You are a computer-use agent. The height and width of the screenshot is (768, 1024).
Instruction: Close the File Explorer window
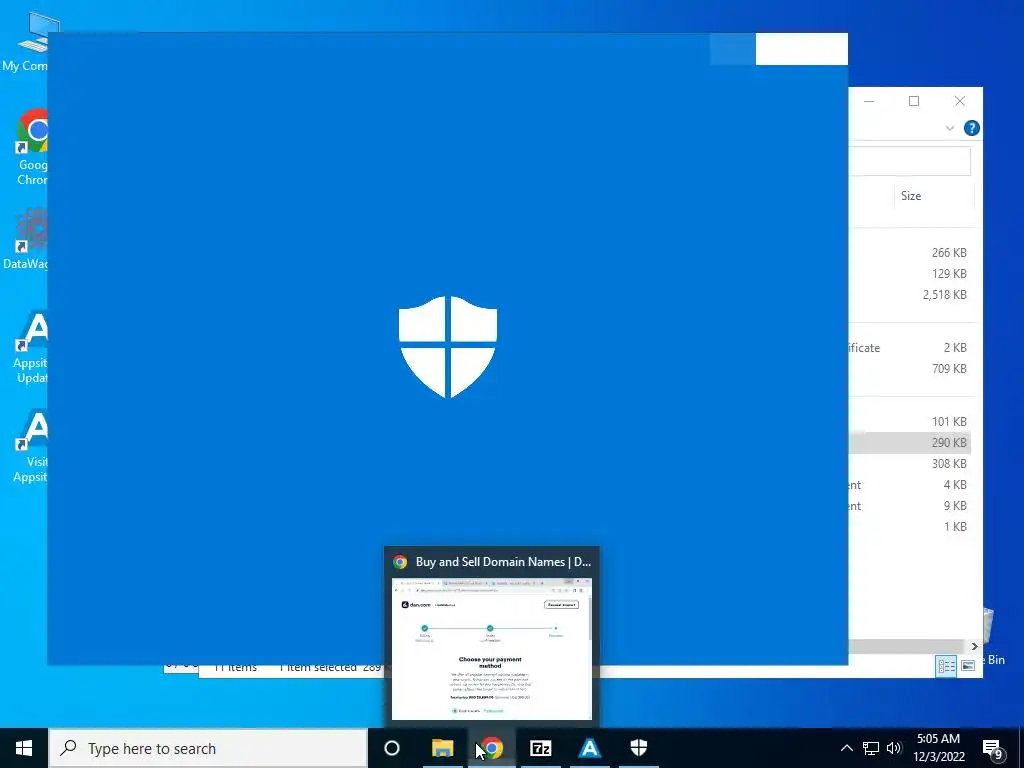[x=959, y=101]
